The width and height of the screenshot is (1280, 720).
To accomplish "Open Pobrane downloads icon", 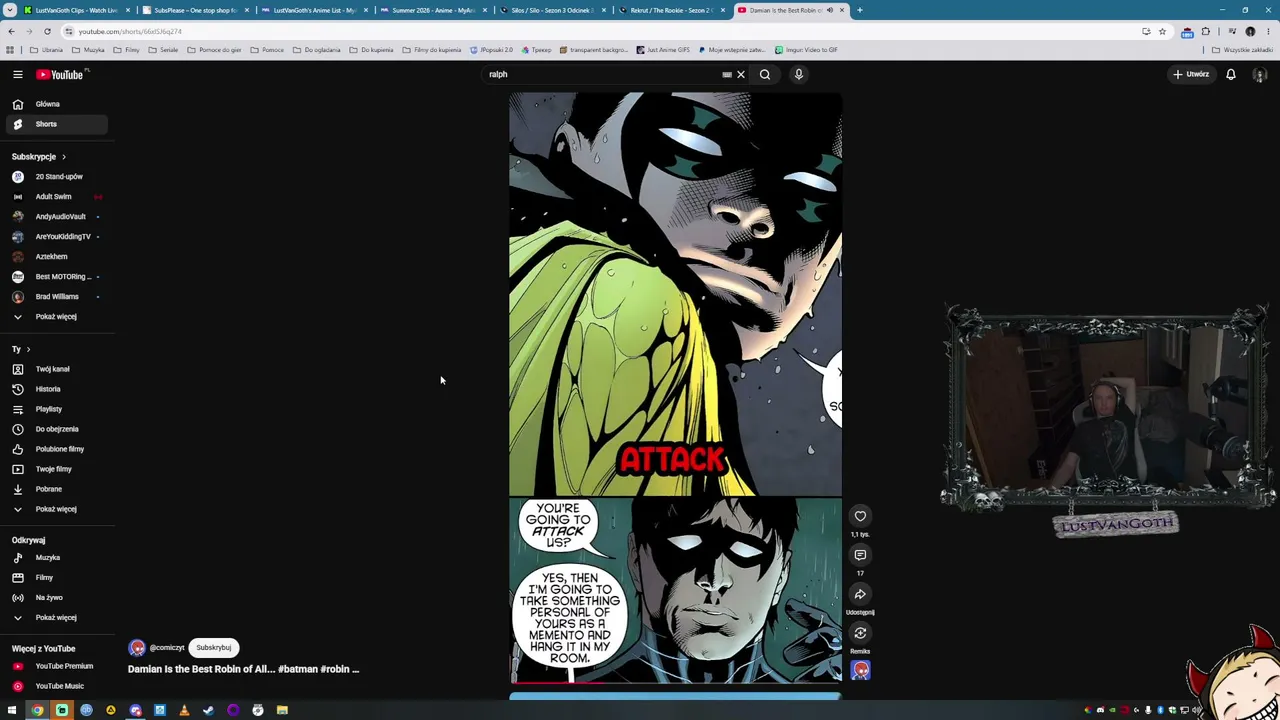I will click(18, 489).
